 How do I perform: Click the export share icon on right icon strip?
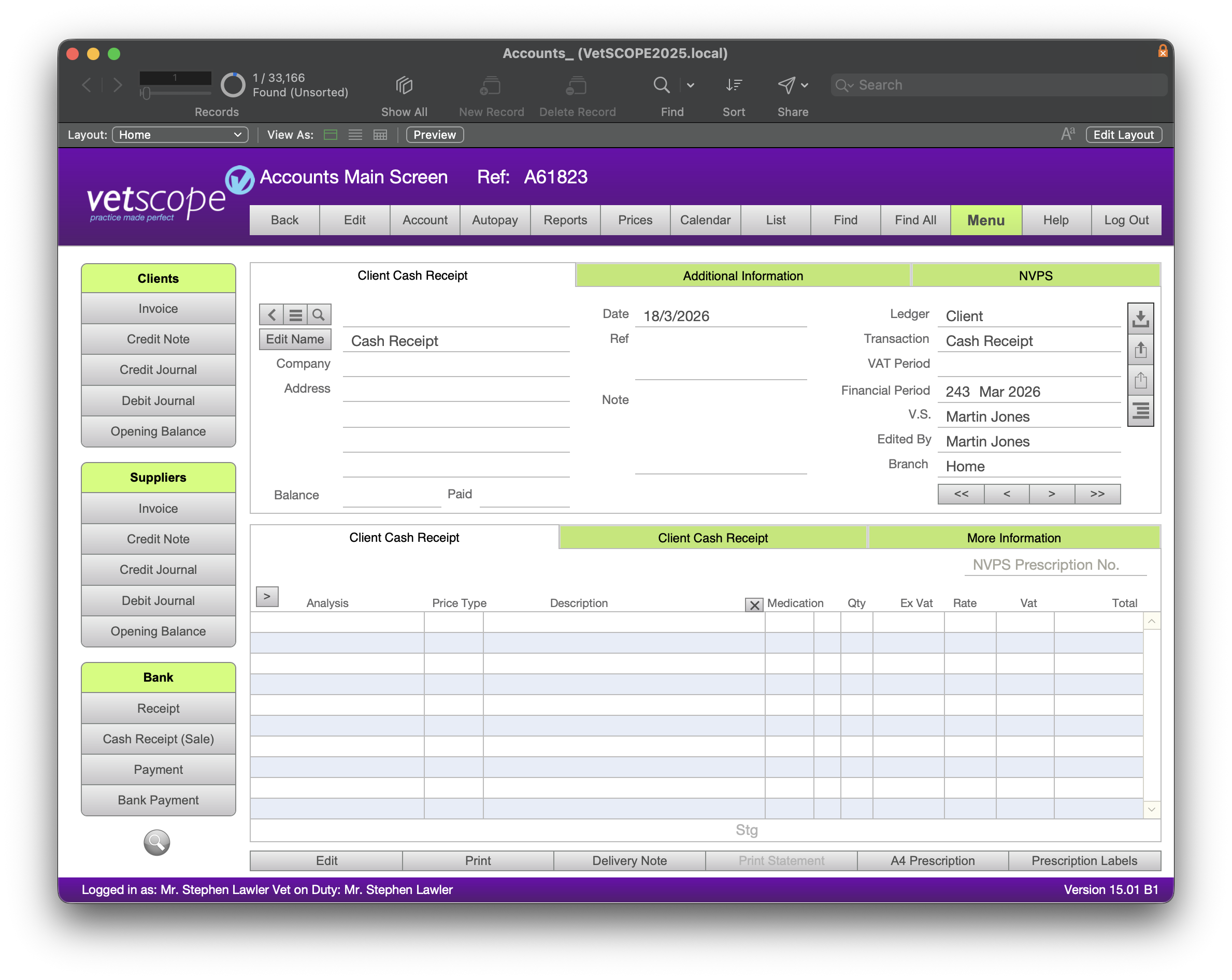[1141, 350]
